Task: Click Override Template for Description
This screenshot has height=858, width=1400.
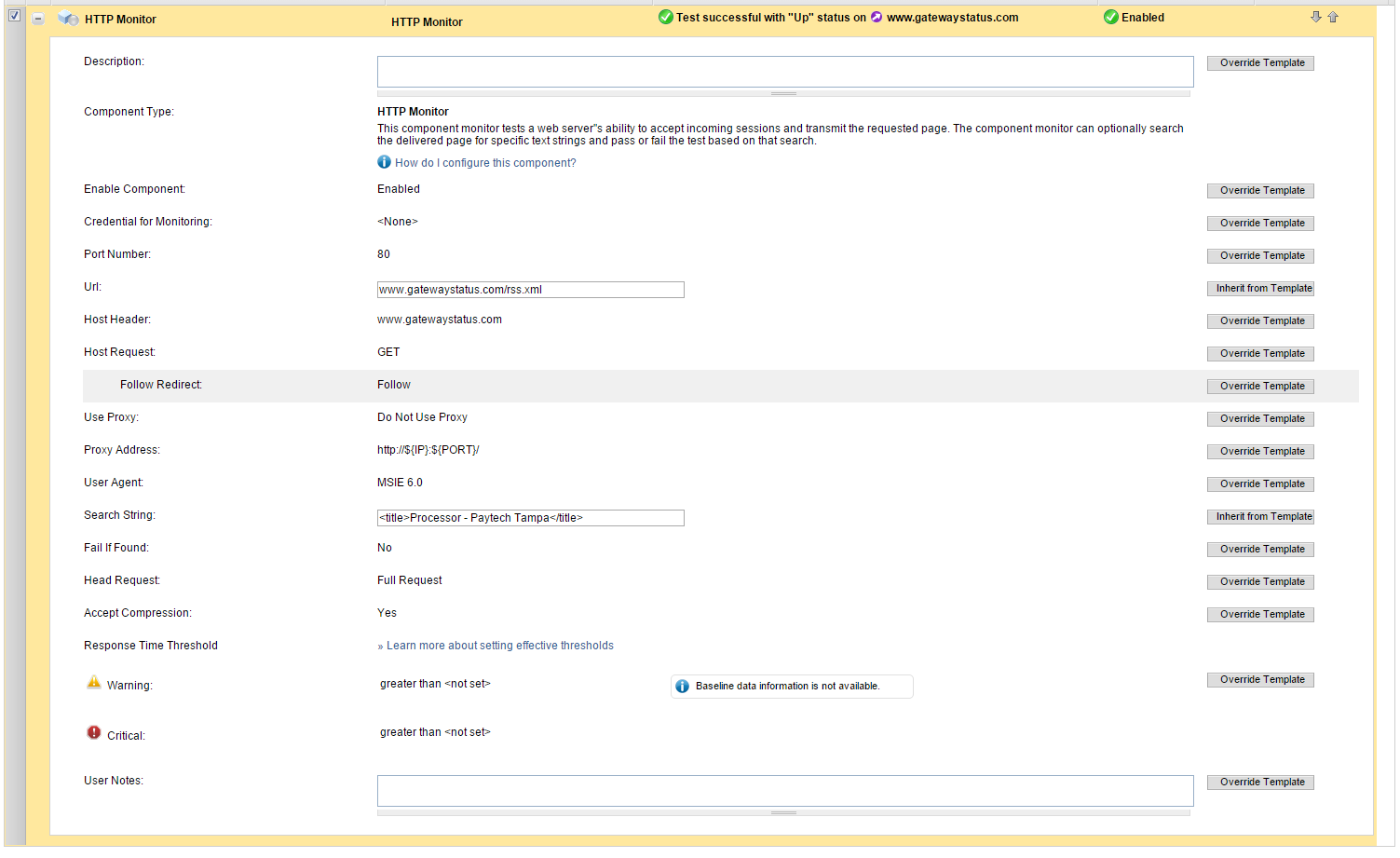Action: tap(1260, 63)
